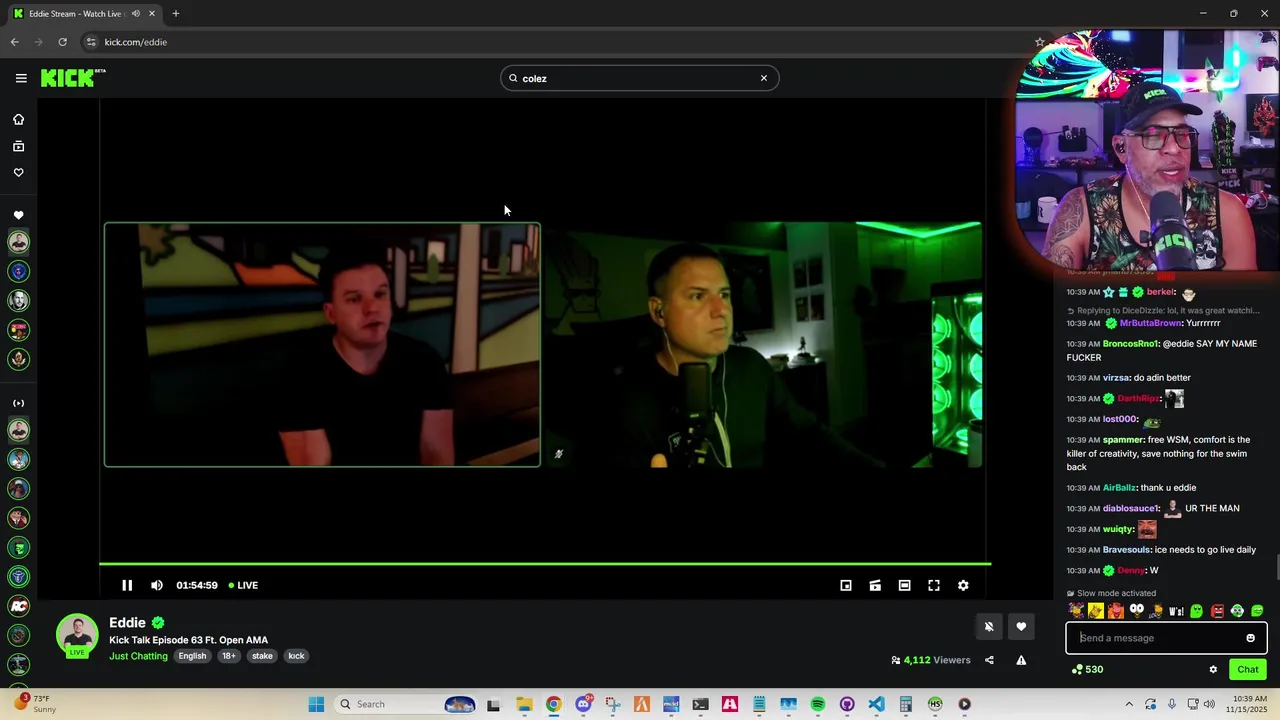1280x720 pixels.
Task: Go to Home in the left sidebar
Action: pyautogui.click(x=18, y=119)
